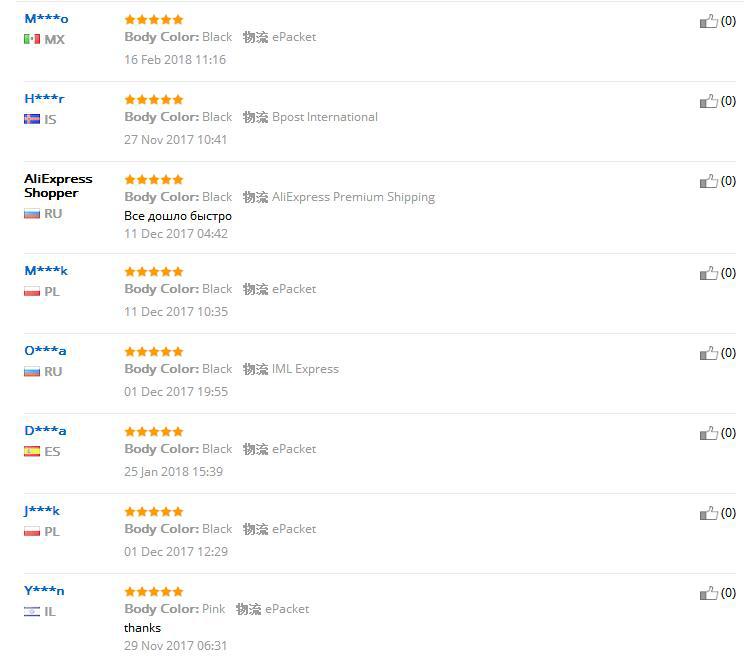Click thumbs-up on O***a's review
The height and width of the screenshot is (661, 750).
click(708, 353)
